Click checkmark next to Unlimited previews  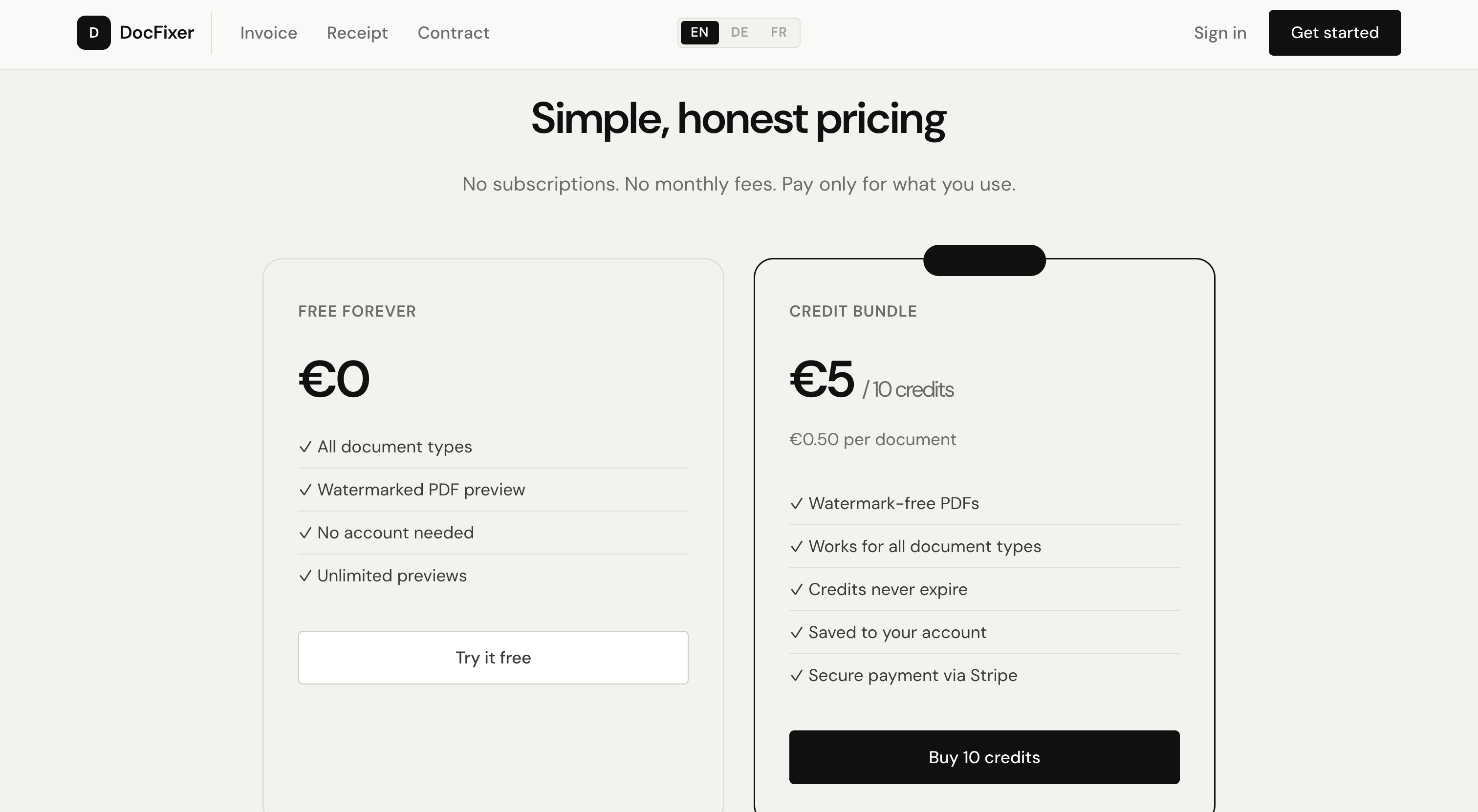tap(305, 576)
